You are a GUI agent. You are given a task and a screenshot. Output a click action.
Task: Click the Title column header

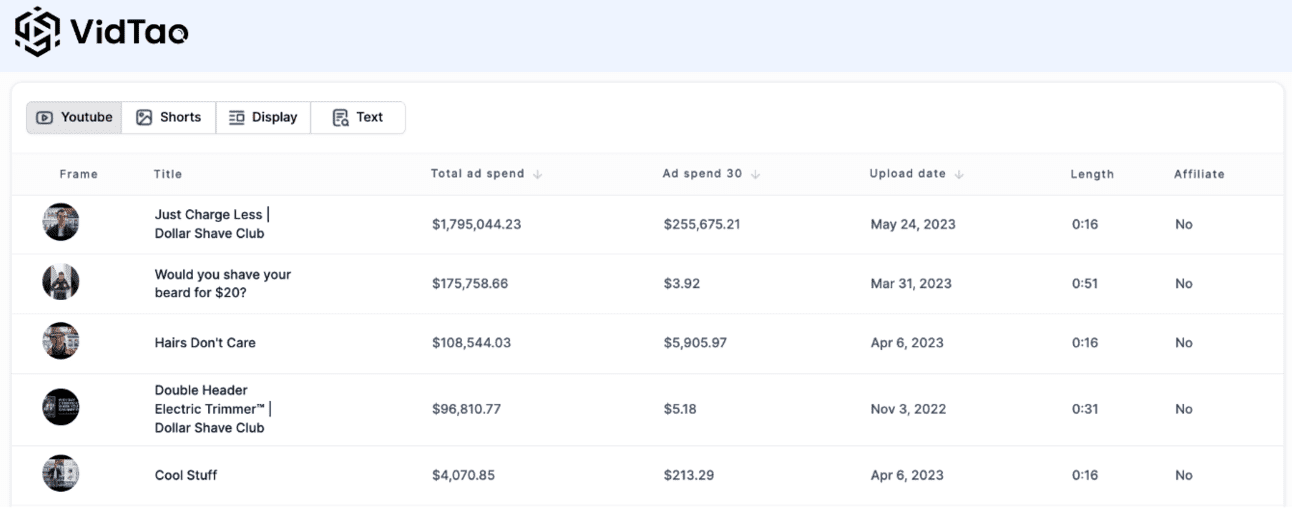point(168,174)
